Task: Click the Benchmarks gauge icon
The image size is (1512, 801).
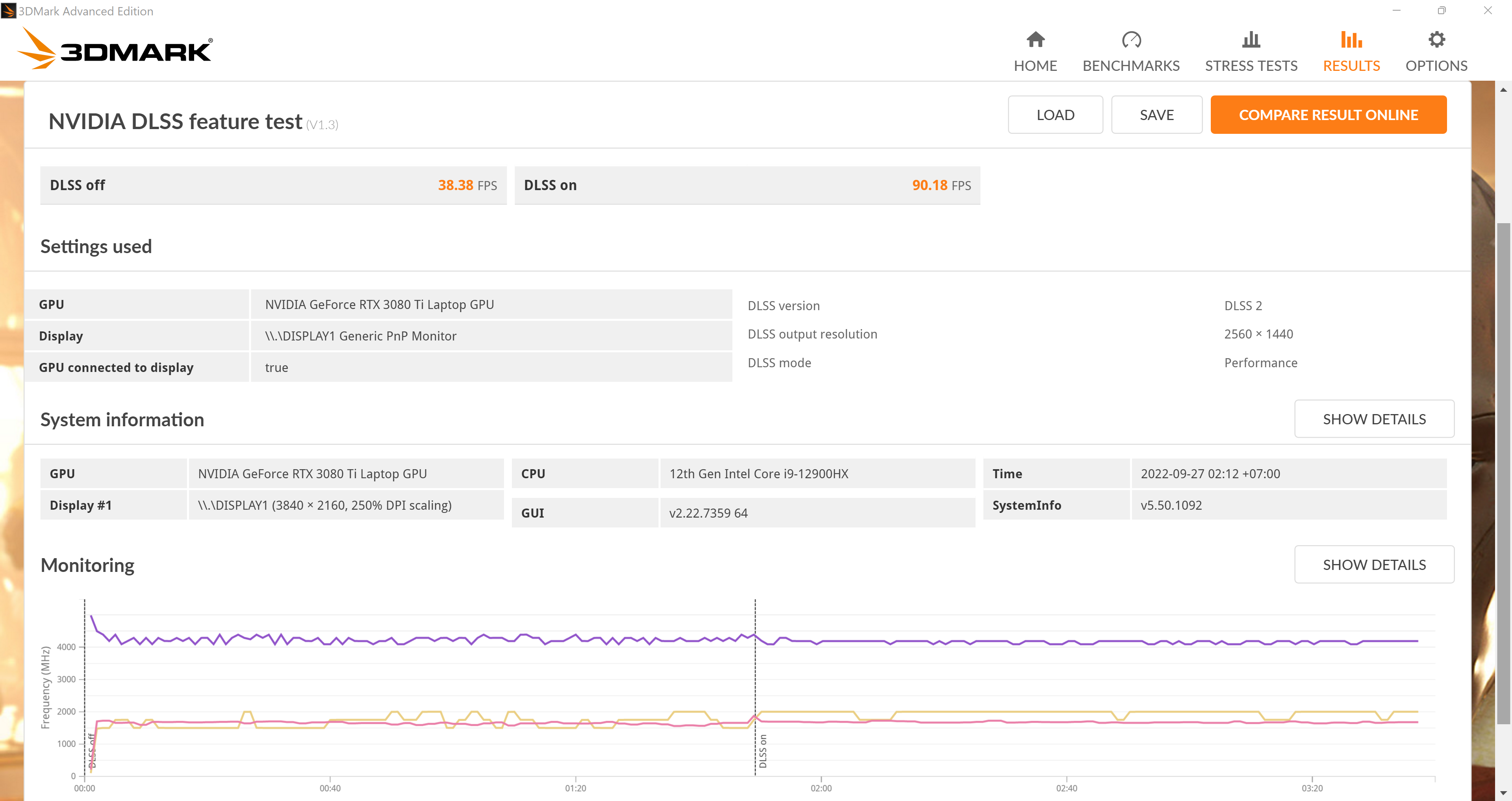Action: coord(1131,39)
